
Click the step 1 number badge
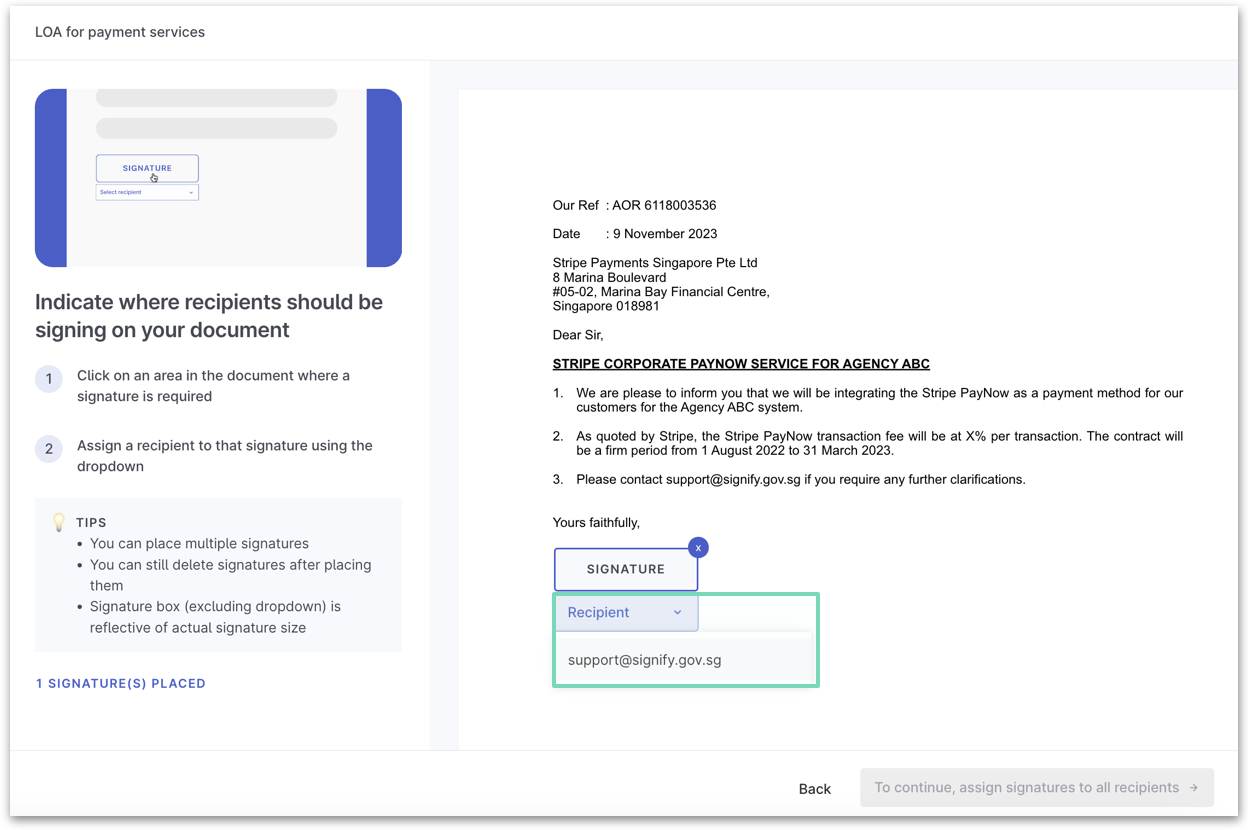[x=49, y=379]
